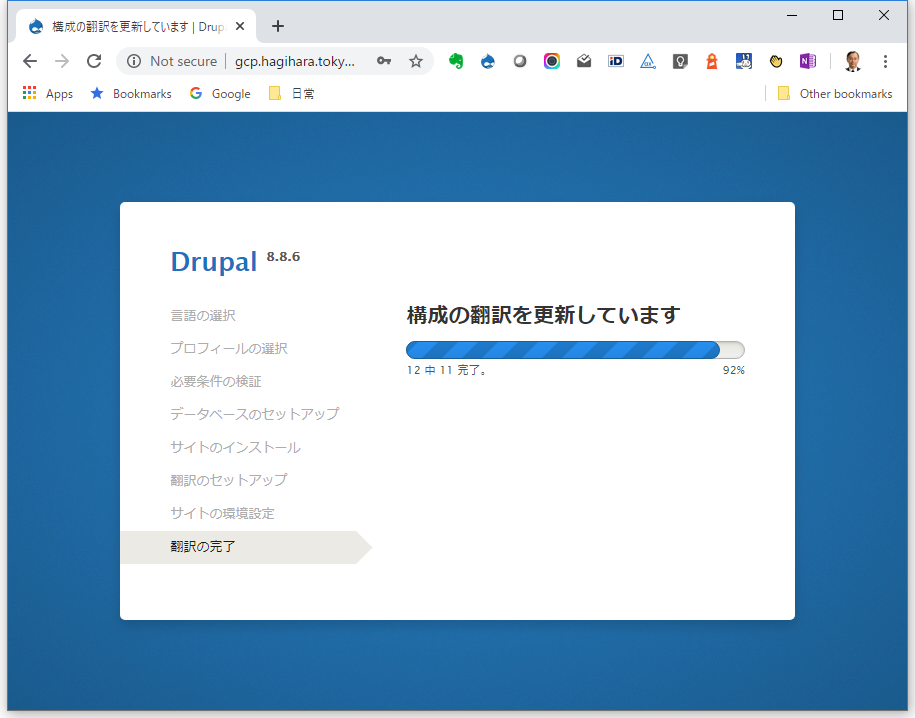Expand the Other bookmarks folder
This screenshot has height=718, width=915.
(x=835, y=93)
